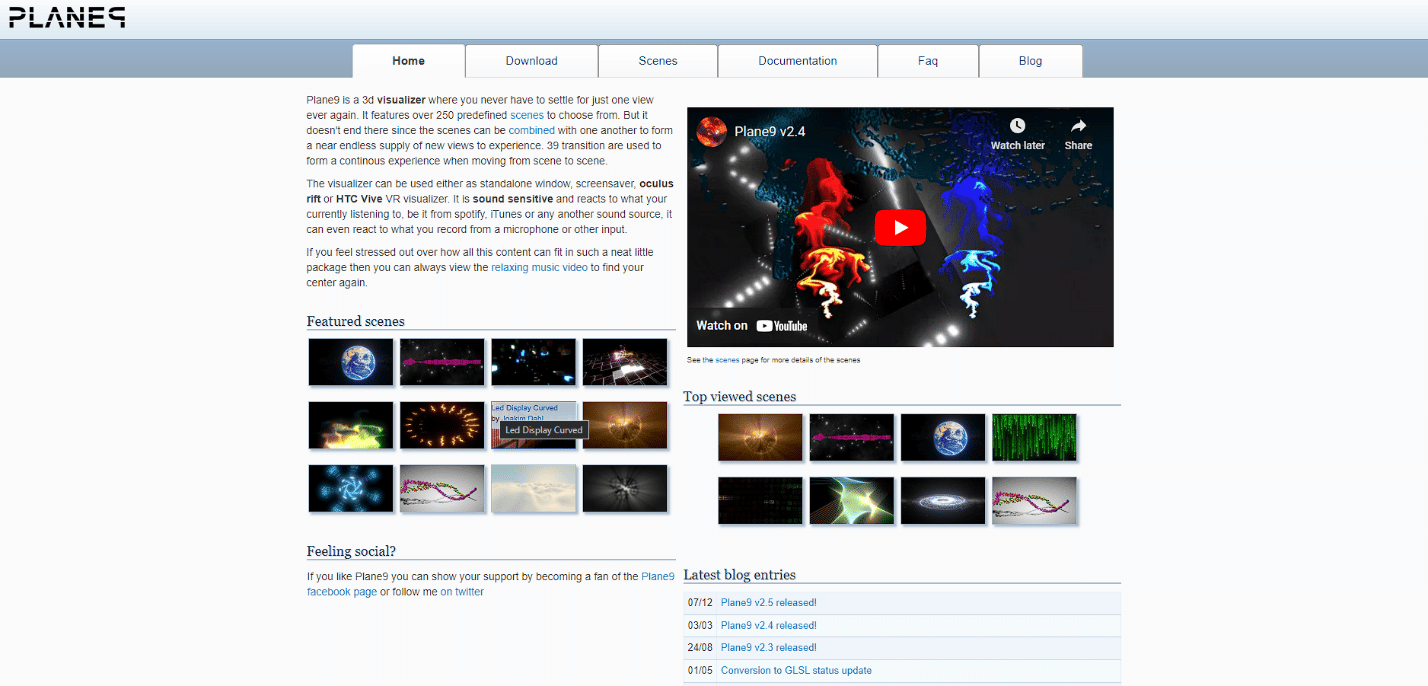The width and height of the screenshot is (1428, 686).
Task: Follow the on twitter link
Action: click(462, 592)
